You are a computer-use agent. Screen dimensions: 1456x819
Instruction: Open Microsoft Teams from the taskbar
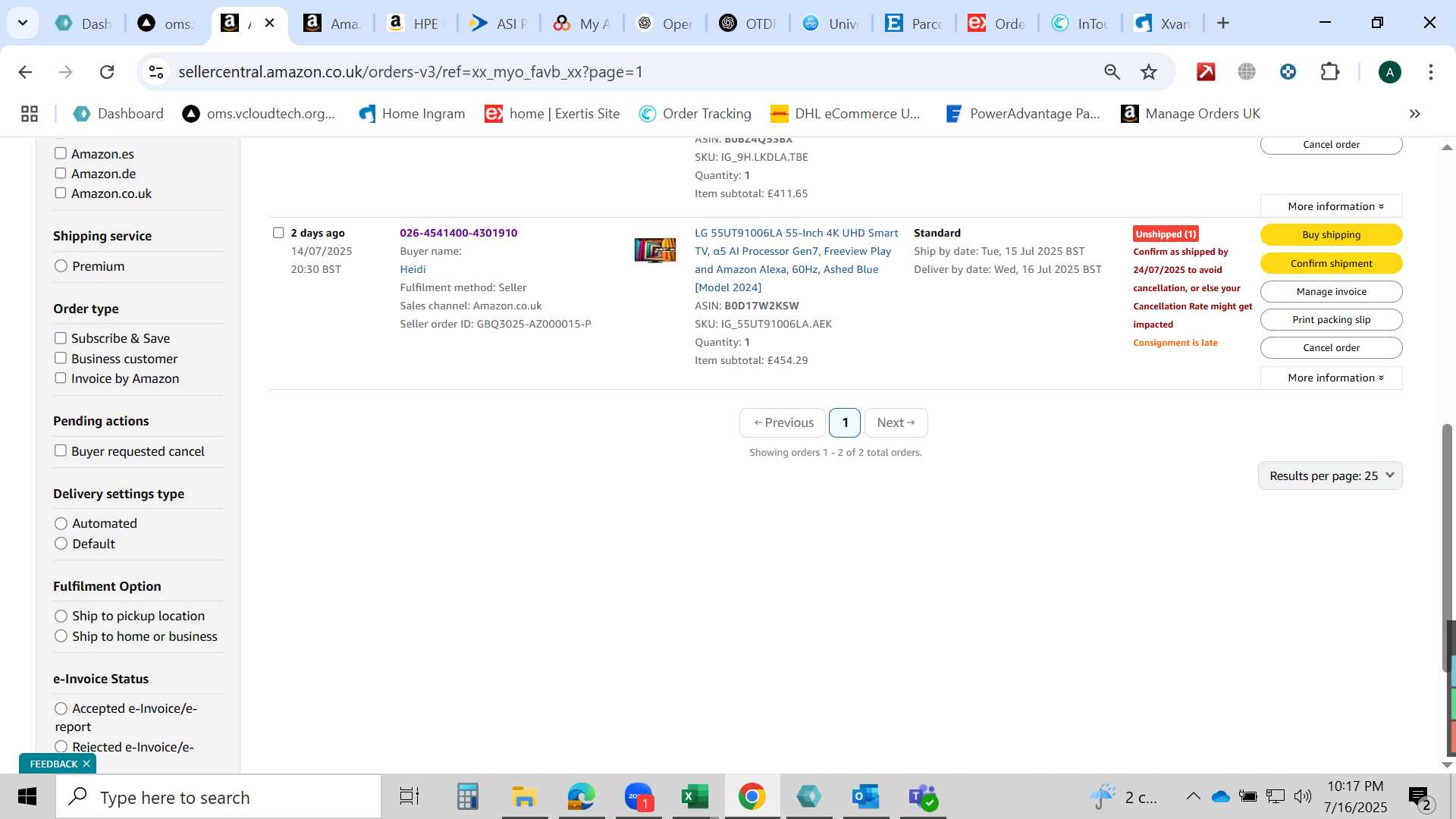click(x=923, y=797)
